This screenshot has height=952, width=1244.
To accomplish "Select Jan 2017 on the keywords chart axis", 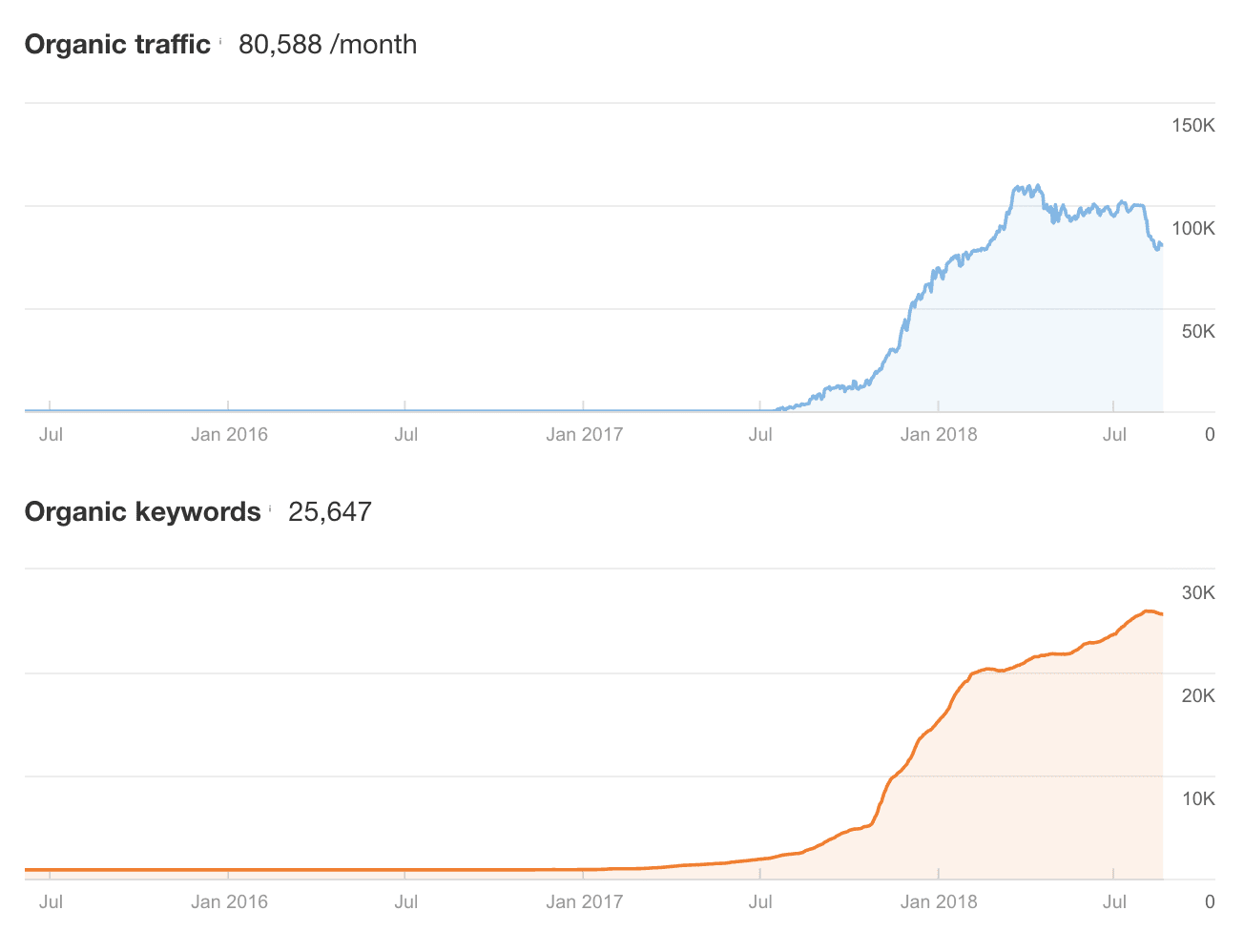I will (x=584, y=902).
